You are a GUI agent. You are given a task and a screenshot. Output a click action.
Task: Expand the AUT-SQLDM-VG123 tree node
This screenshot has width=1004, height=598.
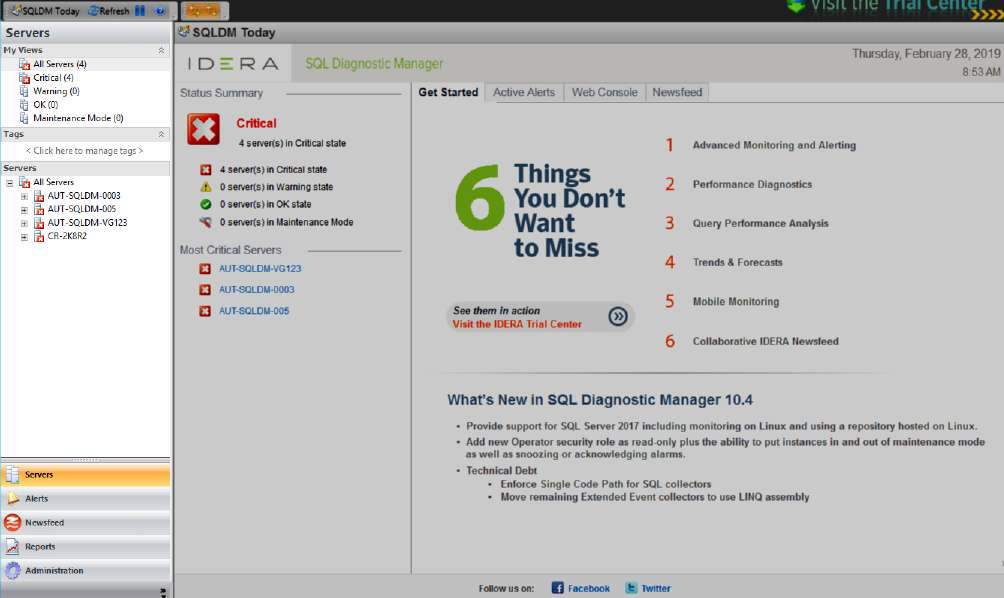tap(24, 223)
